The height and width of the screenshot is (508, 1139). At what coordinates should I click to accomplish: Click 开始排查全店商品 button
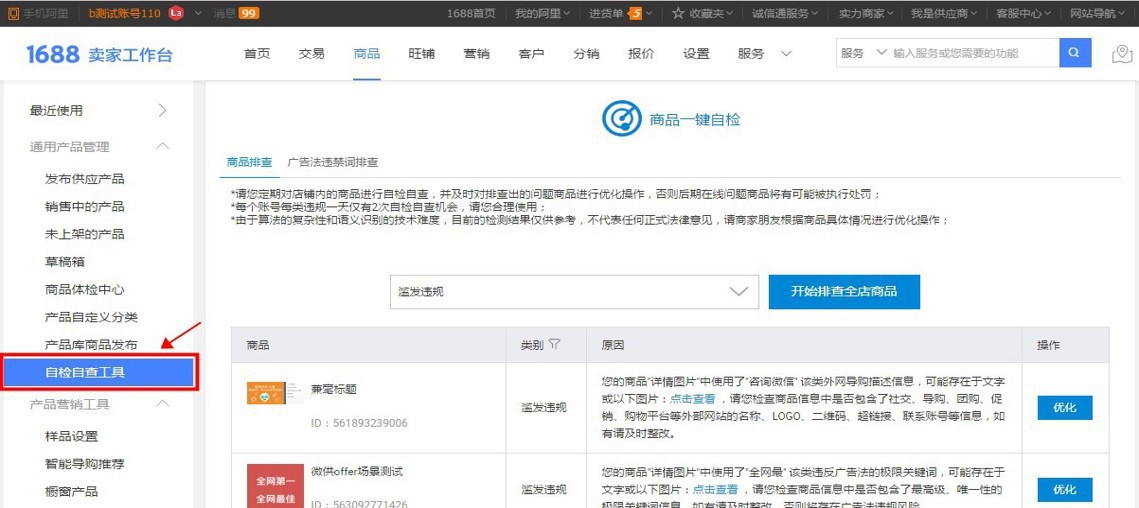coord(844,291)
